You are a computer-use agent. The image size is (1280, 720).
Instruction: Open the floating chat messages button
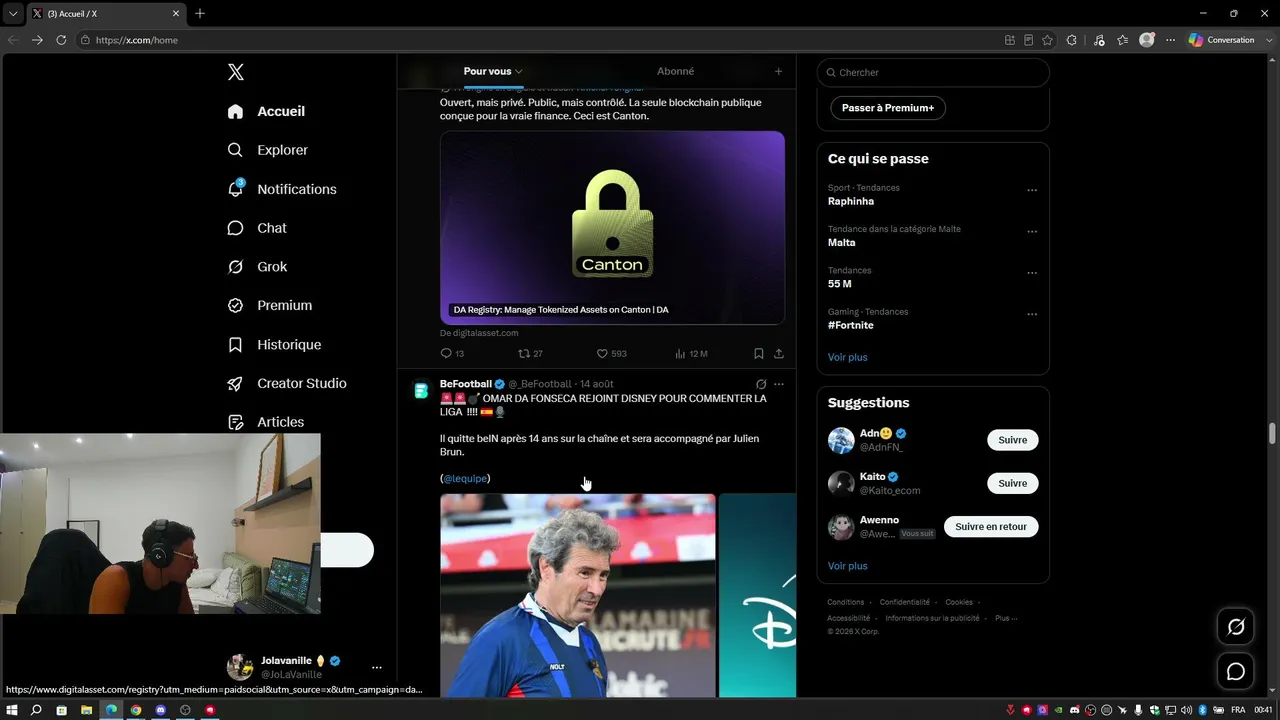(x=1236, y=672)
